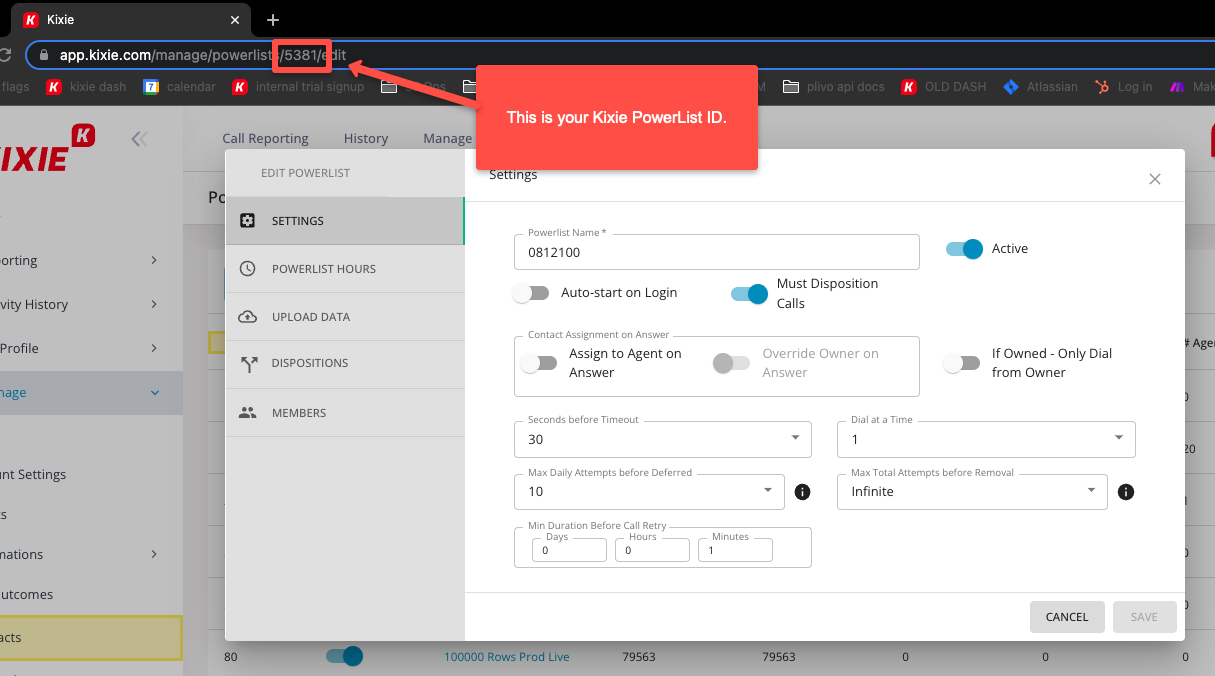
Task: Show info for Max Total Attempts before Removal
Action: [1125, 492]
